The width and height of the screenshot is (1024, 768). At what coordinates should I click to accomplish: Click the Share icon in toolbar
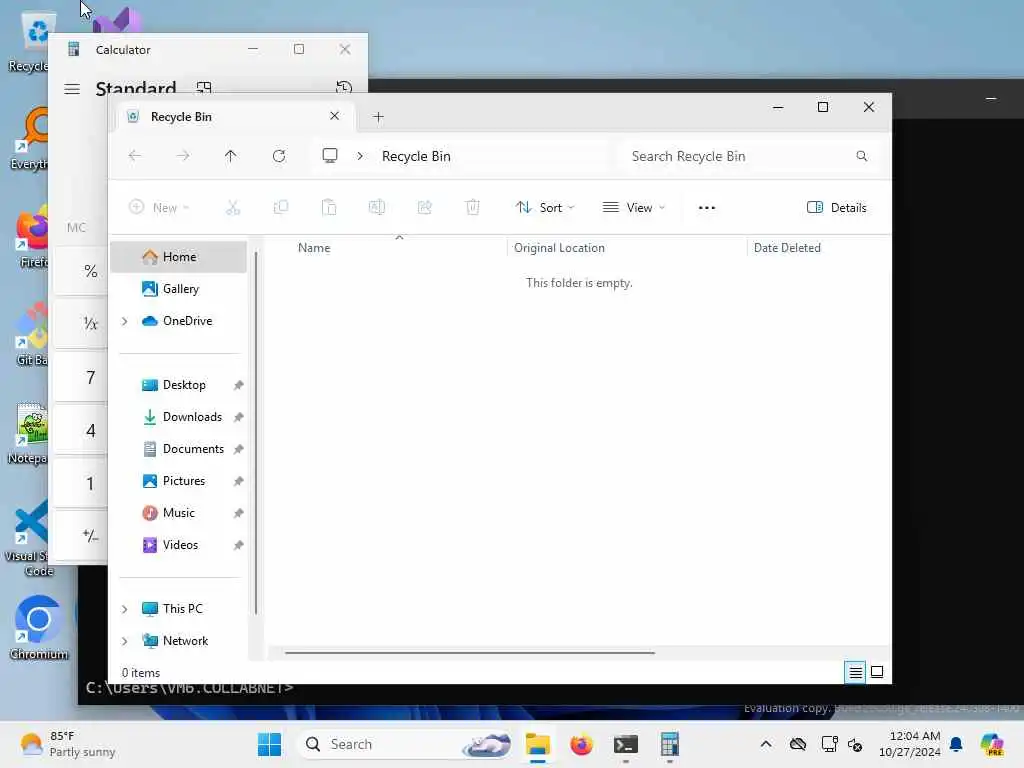pos(424,208)
